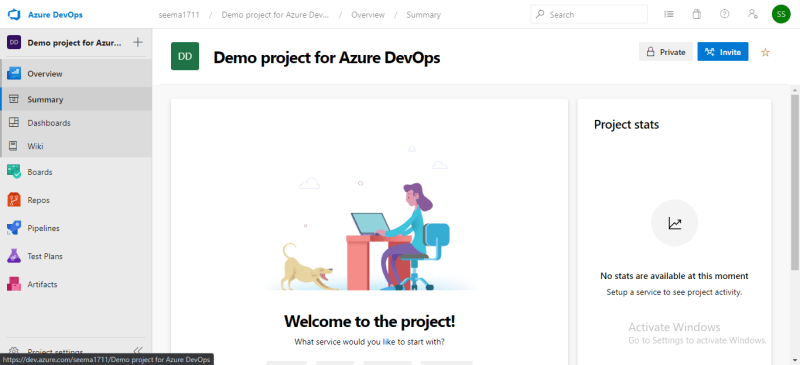
Task: Collapse the sidebar with double chevron
Action: (x=138, y=351)
